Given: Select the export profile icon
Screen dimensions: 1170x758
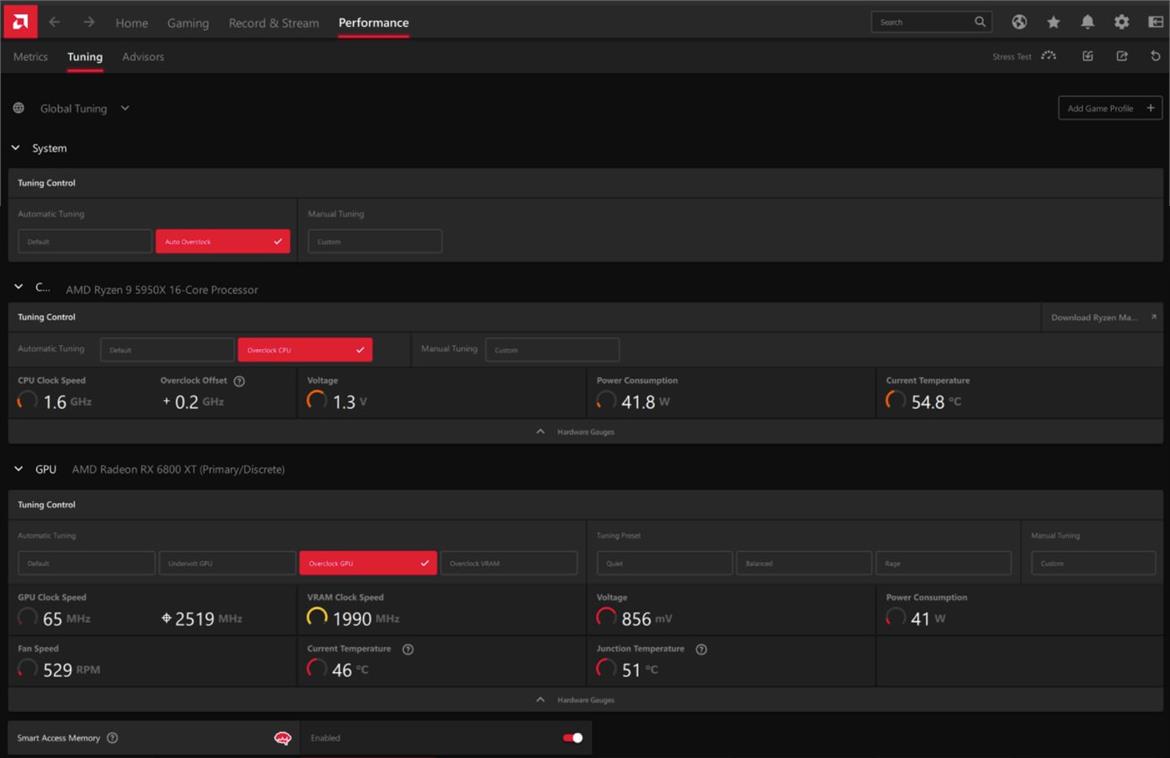Looking at the screenshot, I should click(x=1122, y=57).
